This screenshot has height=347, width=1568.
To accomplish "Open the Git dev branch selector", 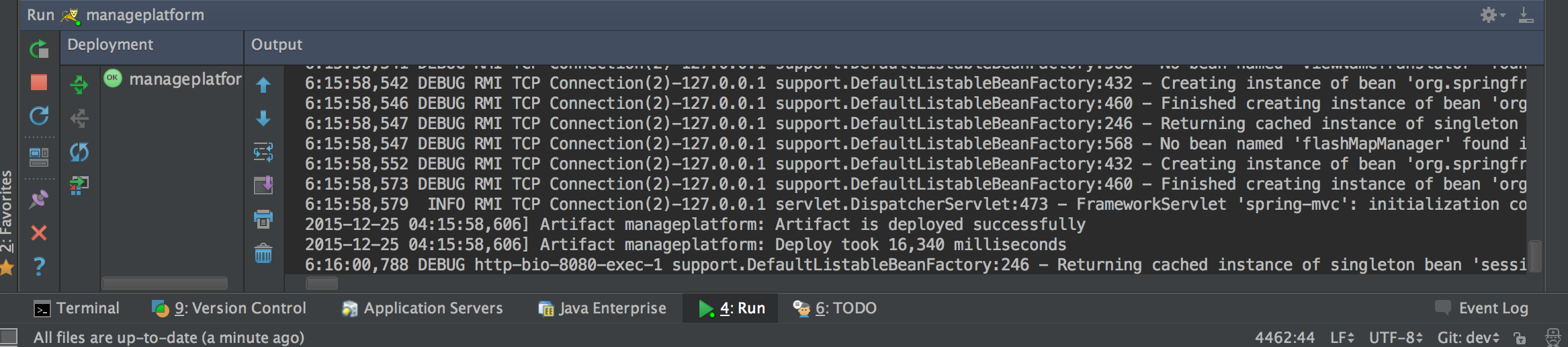I will pyautogui.click(x=1468, y=338).
